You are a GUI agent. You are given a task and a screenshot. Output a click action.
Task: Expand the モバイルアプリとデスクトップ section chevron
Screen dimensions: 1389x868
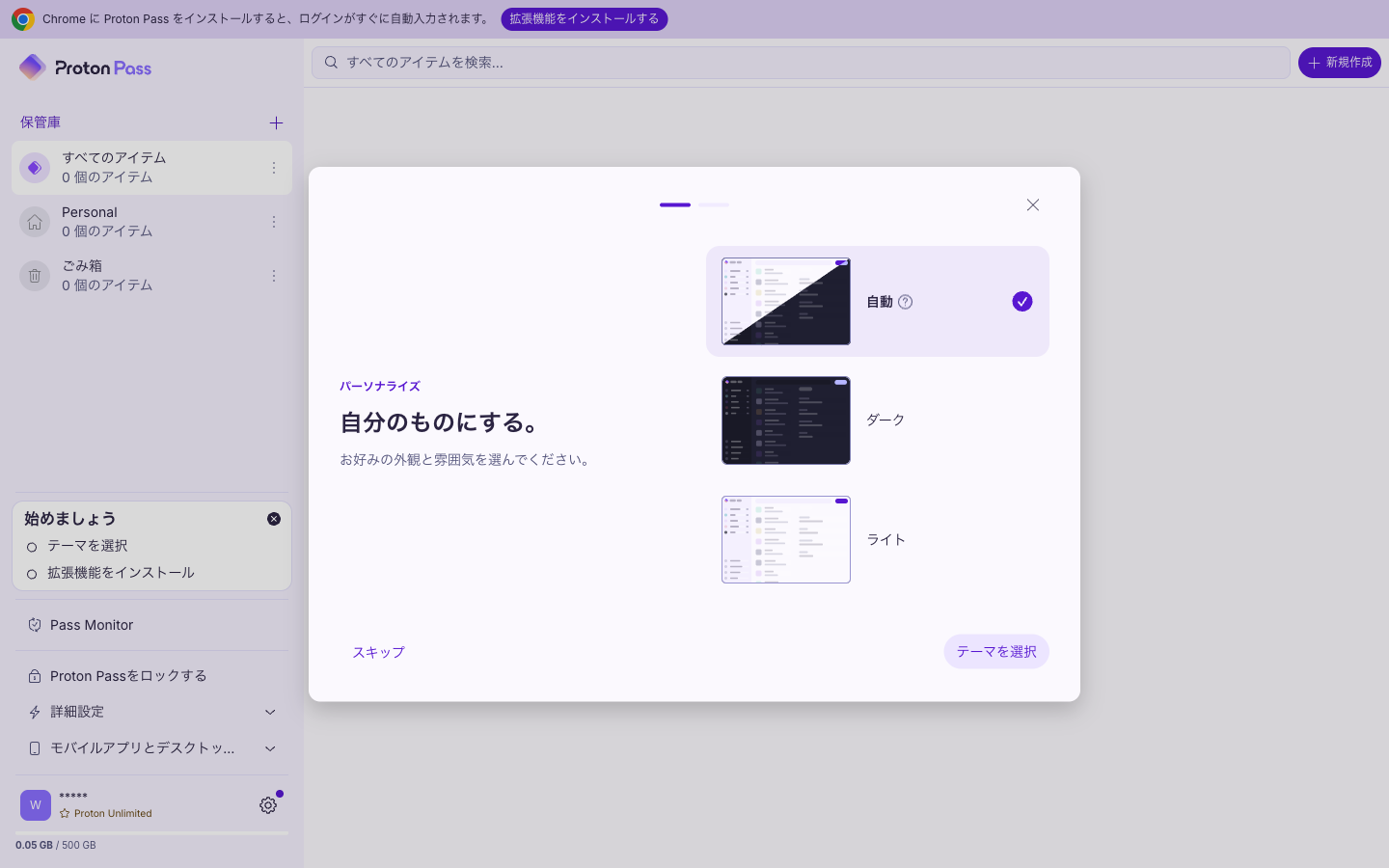(x=270, y=748)
